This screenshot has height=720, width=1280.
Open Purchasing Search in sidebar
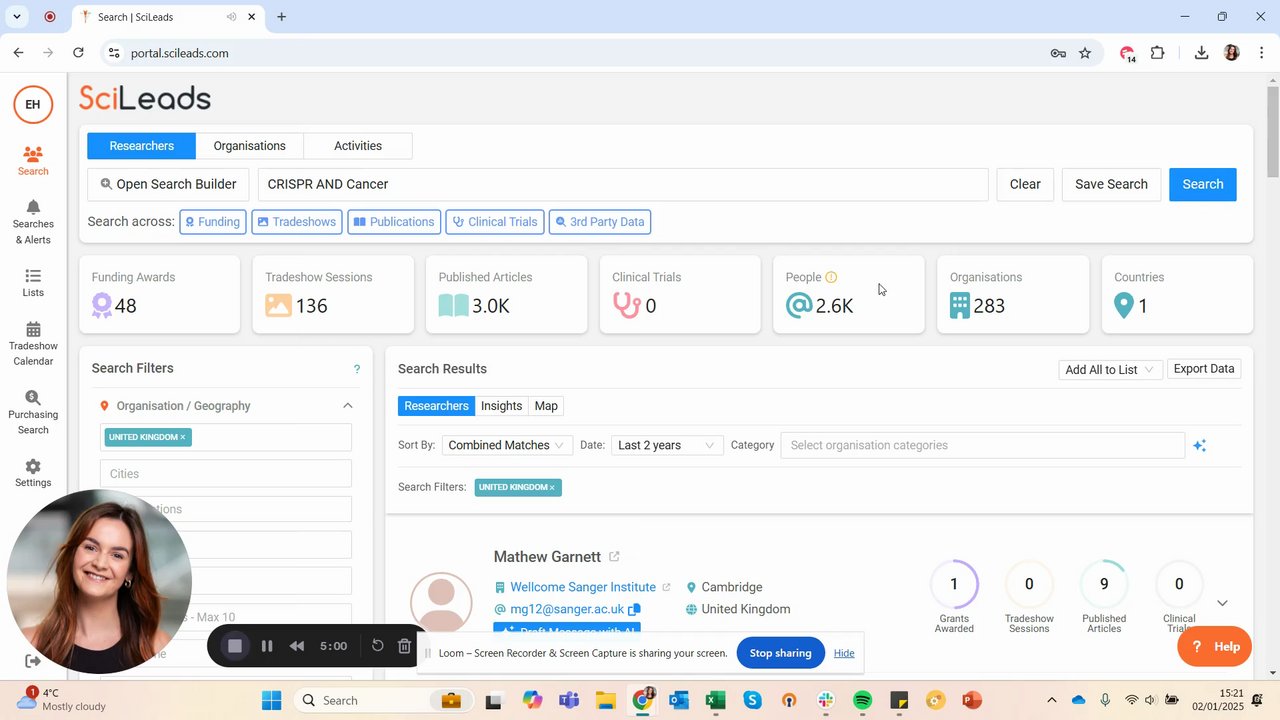[33, 413]
